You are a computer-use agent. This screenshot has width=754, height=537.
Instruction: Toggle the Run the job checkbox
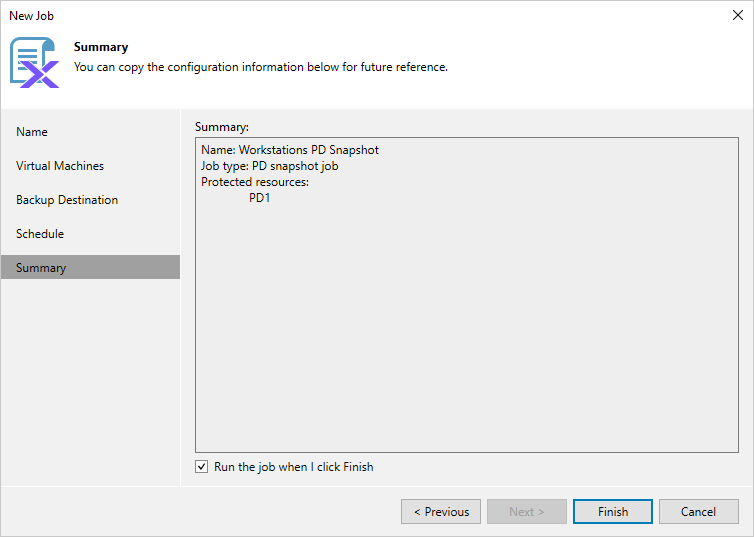(x=203, y=467)
